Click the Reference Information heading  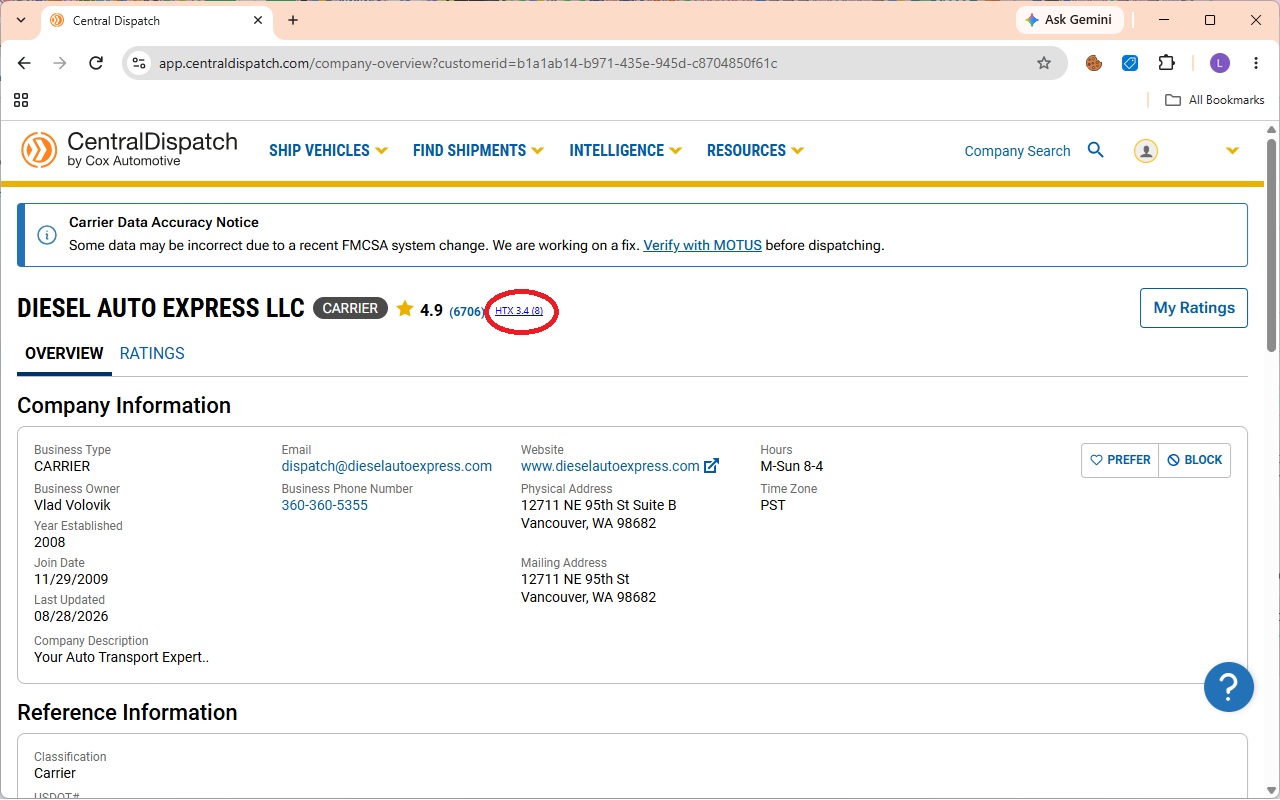127,712
